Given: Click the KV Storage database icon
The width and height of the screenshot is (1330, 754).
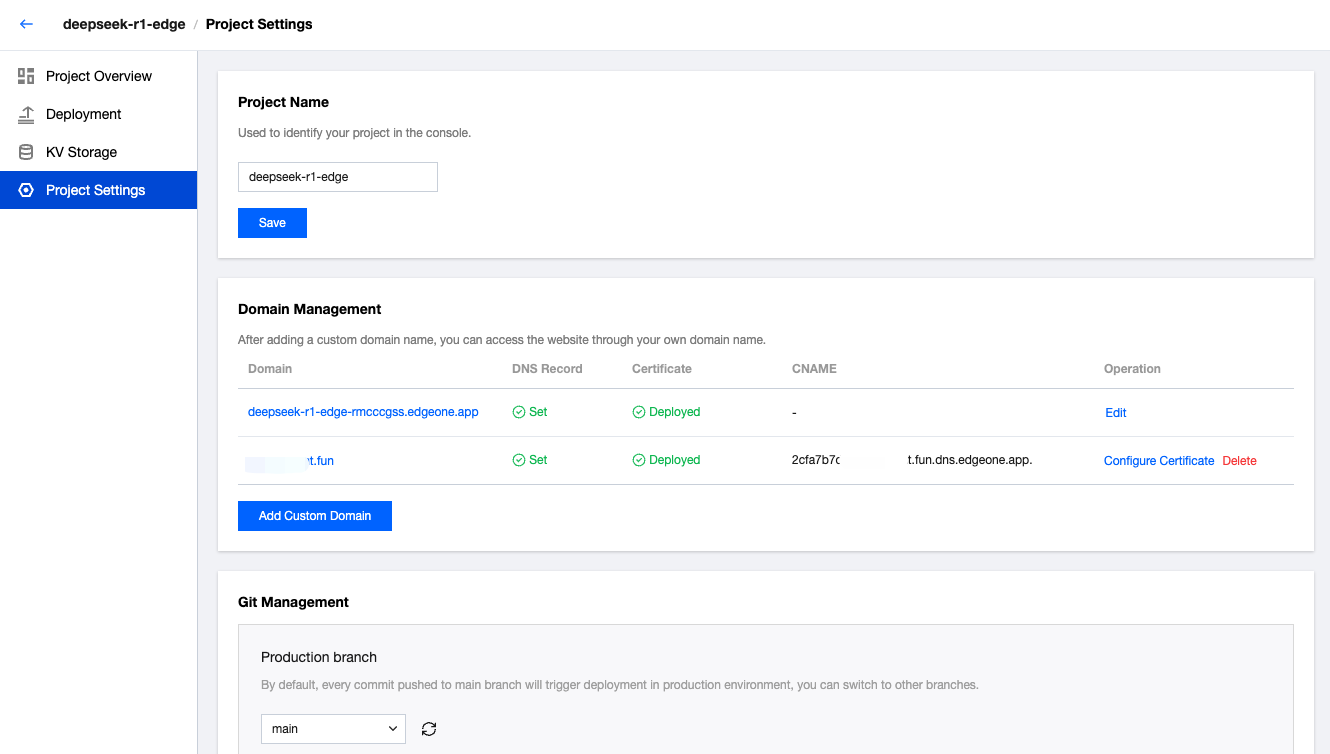Looking at the screenshot, I should (x=26, y=152).
